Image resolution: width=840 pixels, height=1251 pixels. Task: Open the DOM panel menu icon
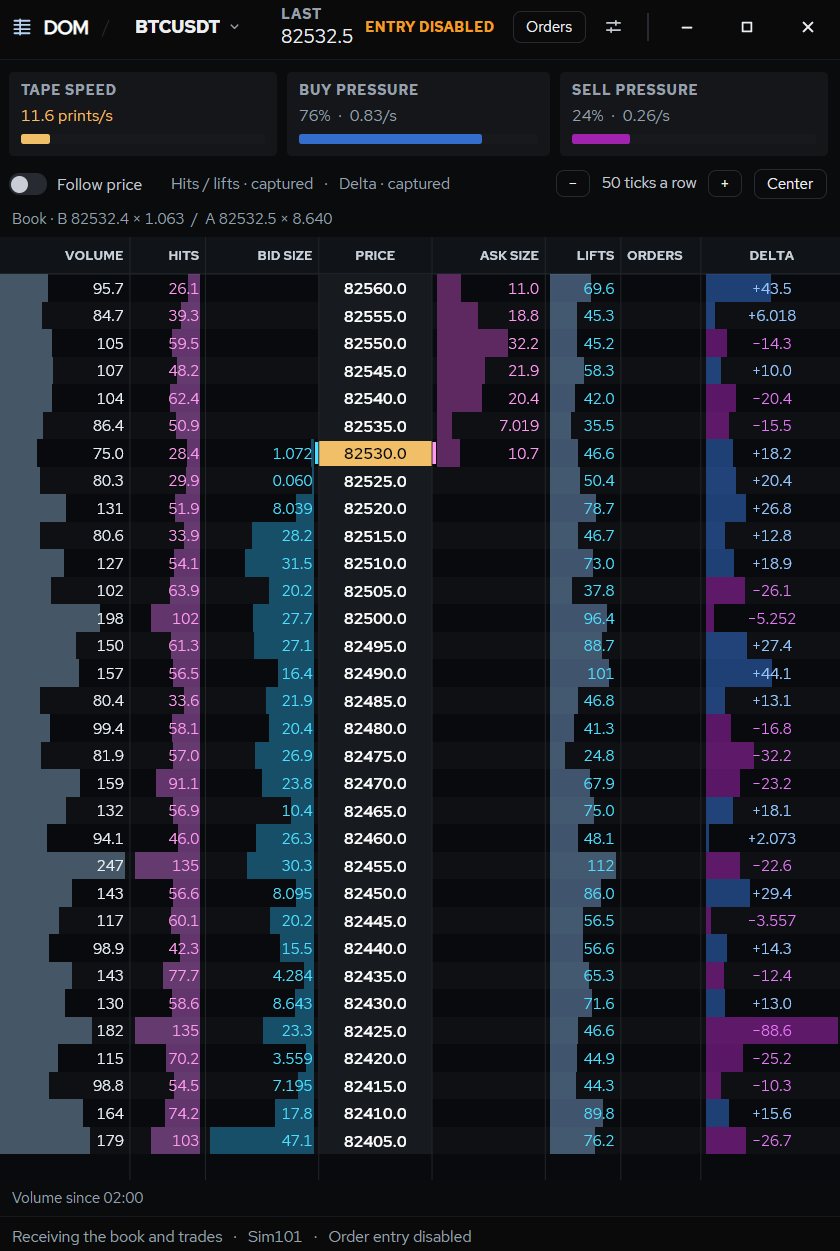click(x=22, y=27)
